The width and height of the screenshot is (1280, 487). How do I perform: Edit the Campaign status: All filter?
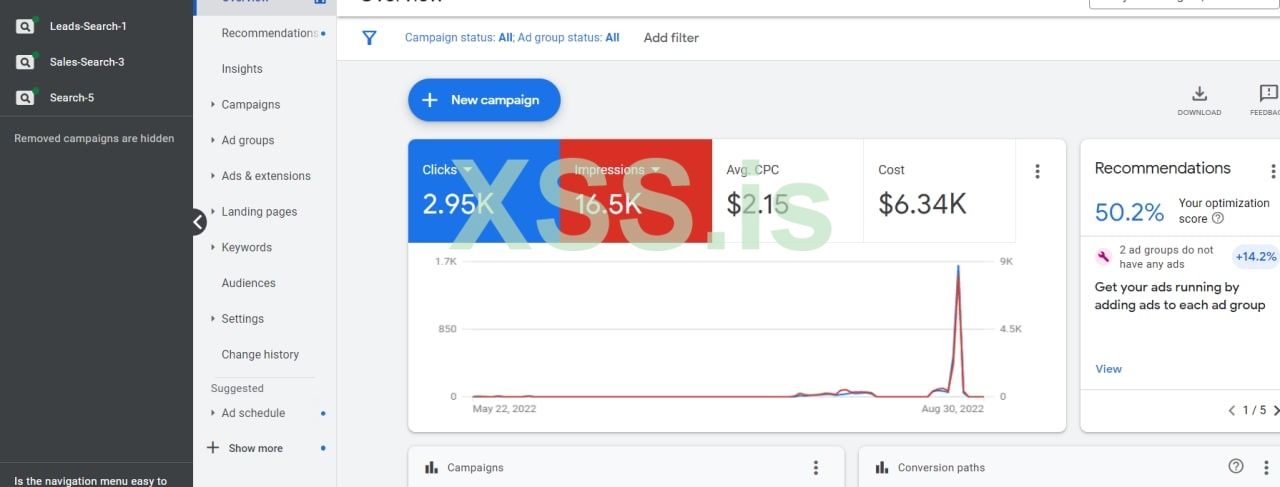[458, 38]
